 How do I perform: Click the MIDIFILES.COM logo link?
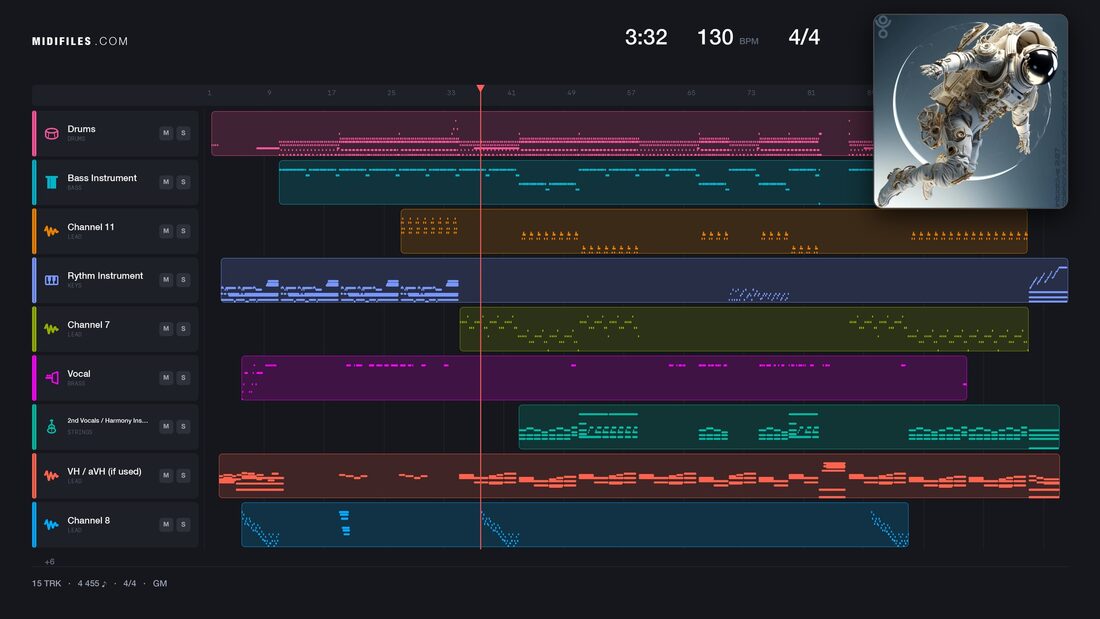click(80, 41)
